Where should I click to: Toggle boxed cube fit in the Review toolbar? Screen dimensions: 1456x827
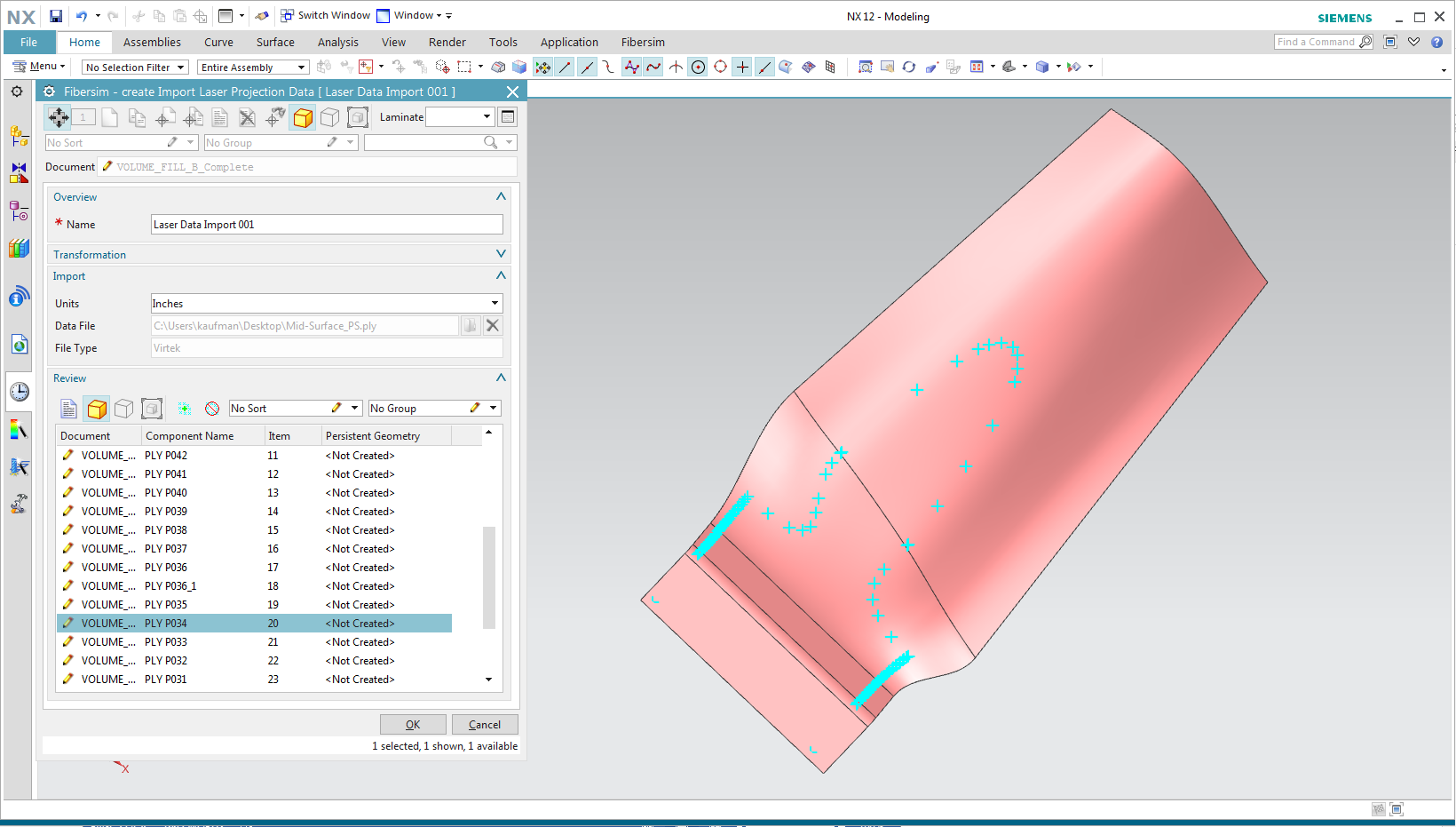(152, 409)
